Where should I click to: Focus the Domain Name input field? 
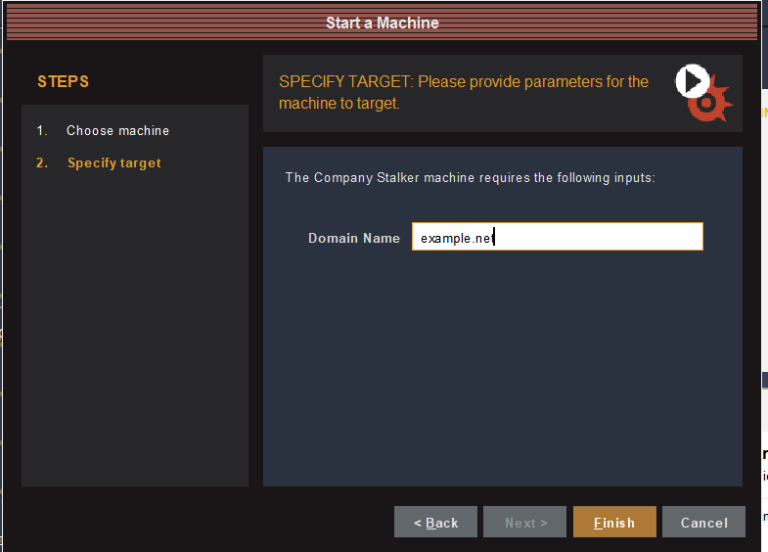[x=557, y=237]
